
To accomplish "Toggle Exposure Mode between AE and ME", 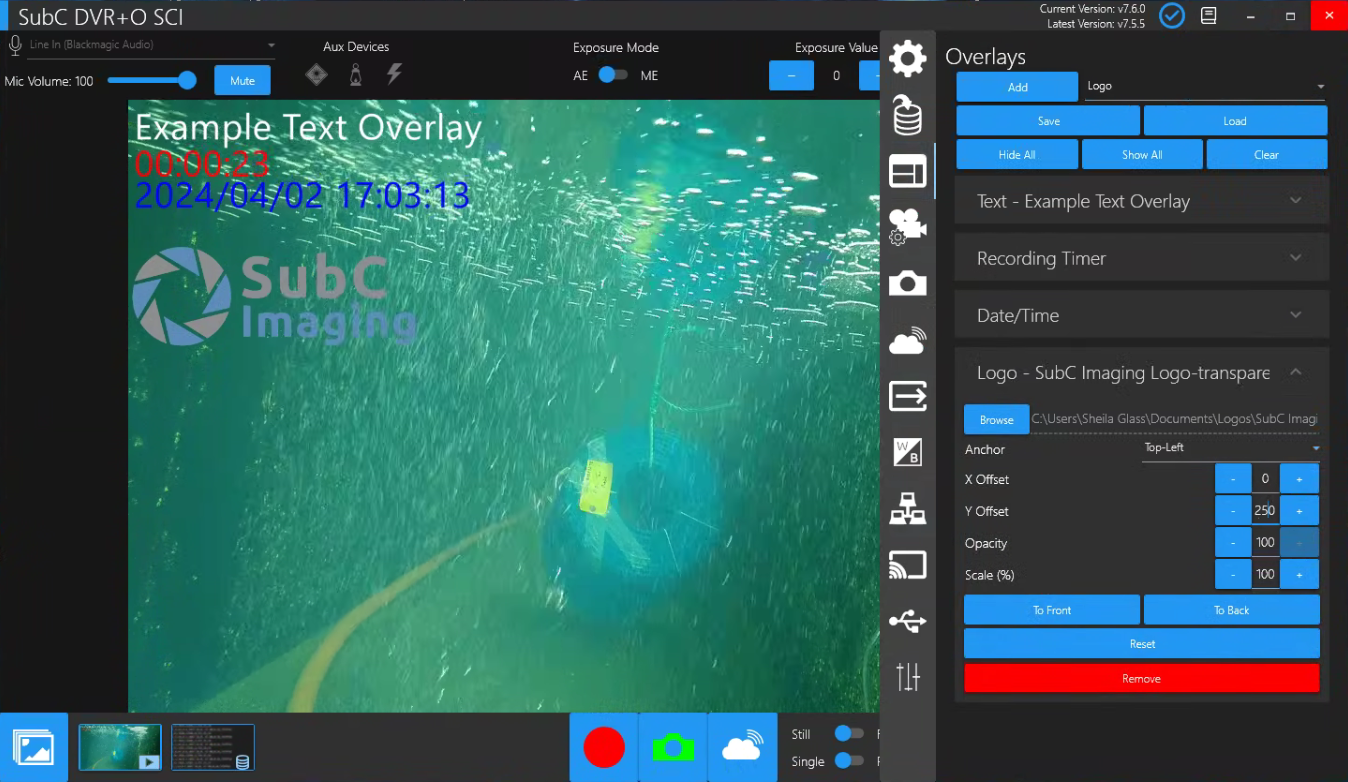I will pos(612,75).
